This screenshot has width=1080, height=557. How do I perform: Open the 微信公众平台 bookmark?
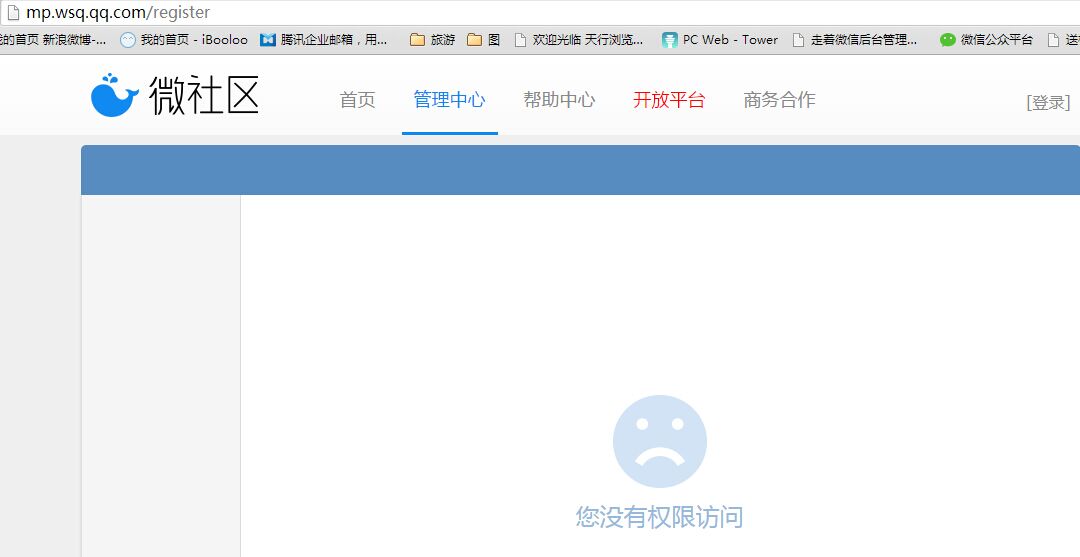click(x=986, y=40)
